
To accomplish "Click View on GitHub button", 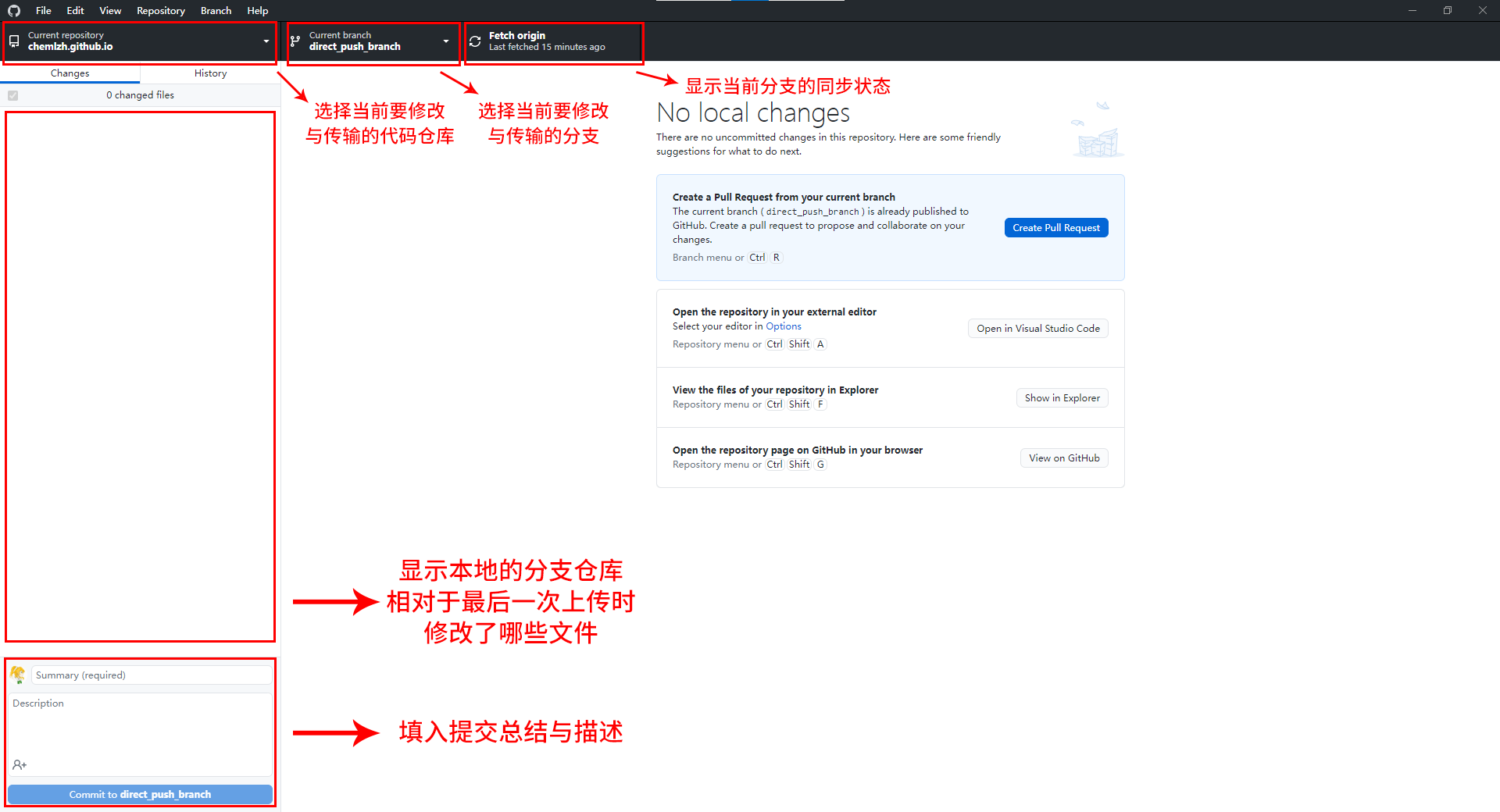I will click(1064, 458).
